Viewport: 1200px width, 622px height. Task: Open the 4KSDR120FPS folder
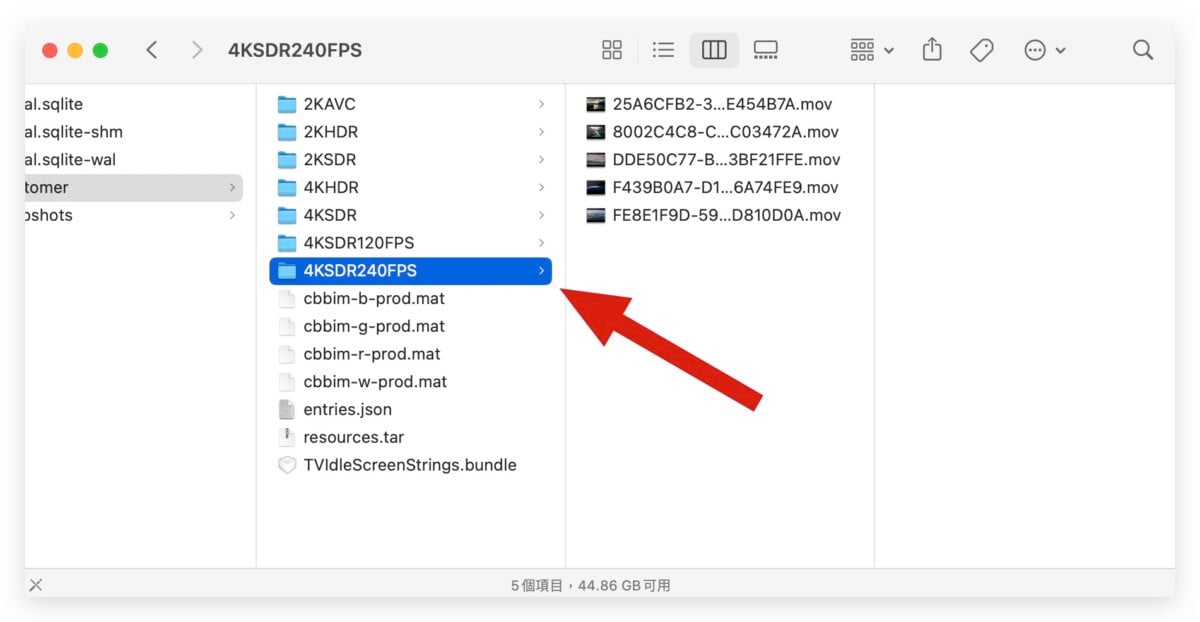click(x=411, y=243)
